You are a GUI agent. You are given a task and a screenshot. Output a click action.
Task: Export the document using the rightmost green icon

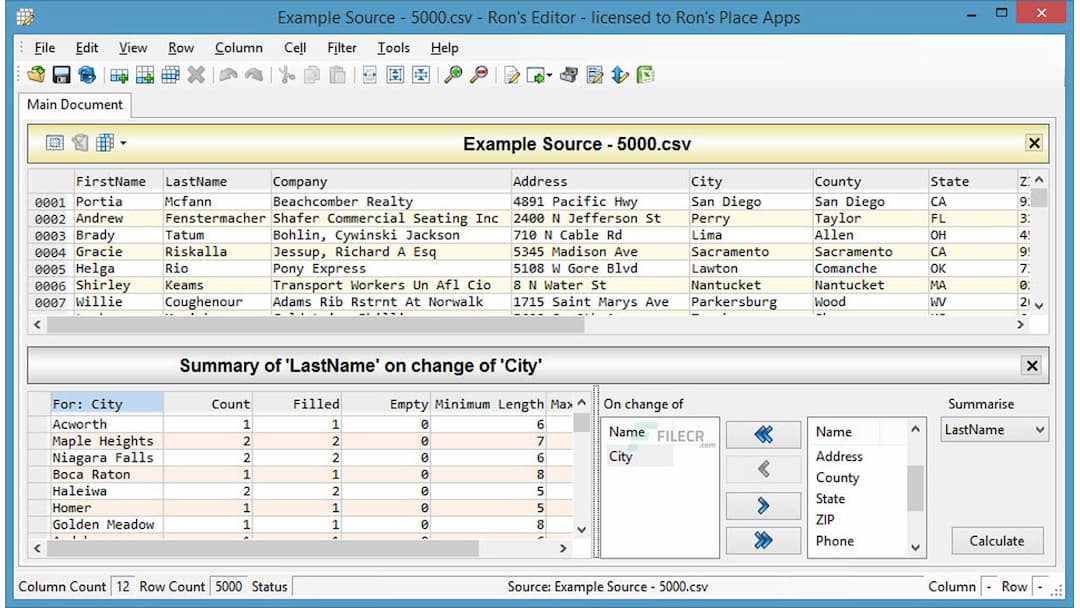click(645, 74)
